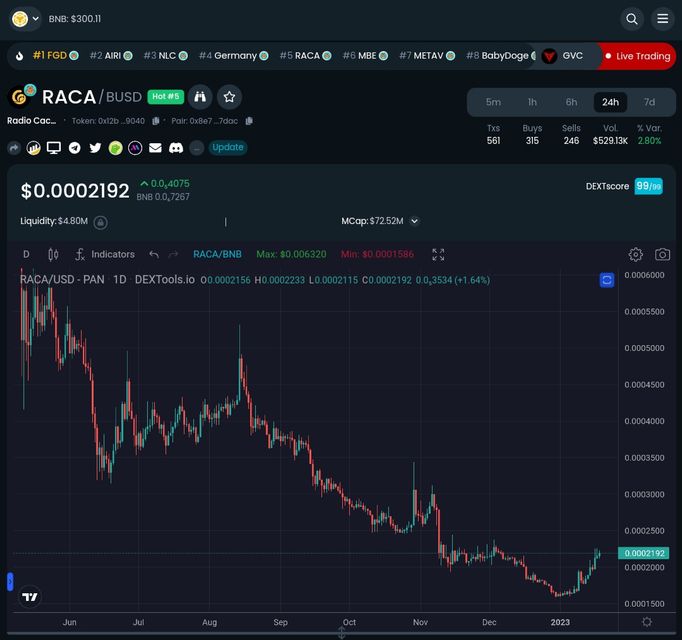The height and width of the screenshot is (640, 682).
Task: Click the Min: $0.0001586 label
Action: click(377, 254)
